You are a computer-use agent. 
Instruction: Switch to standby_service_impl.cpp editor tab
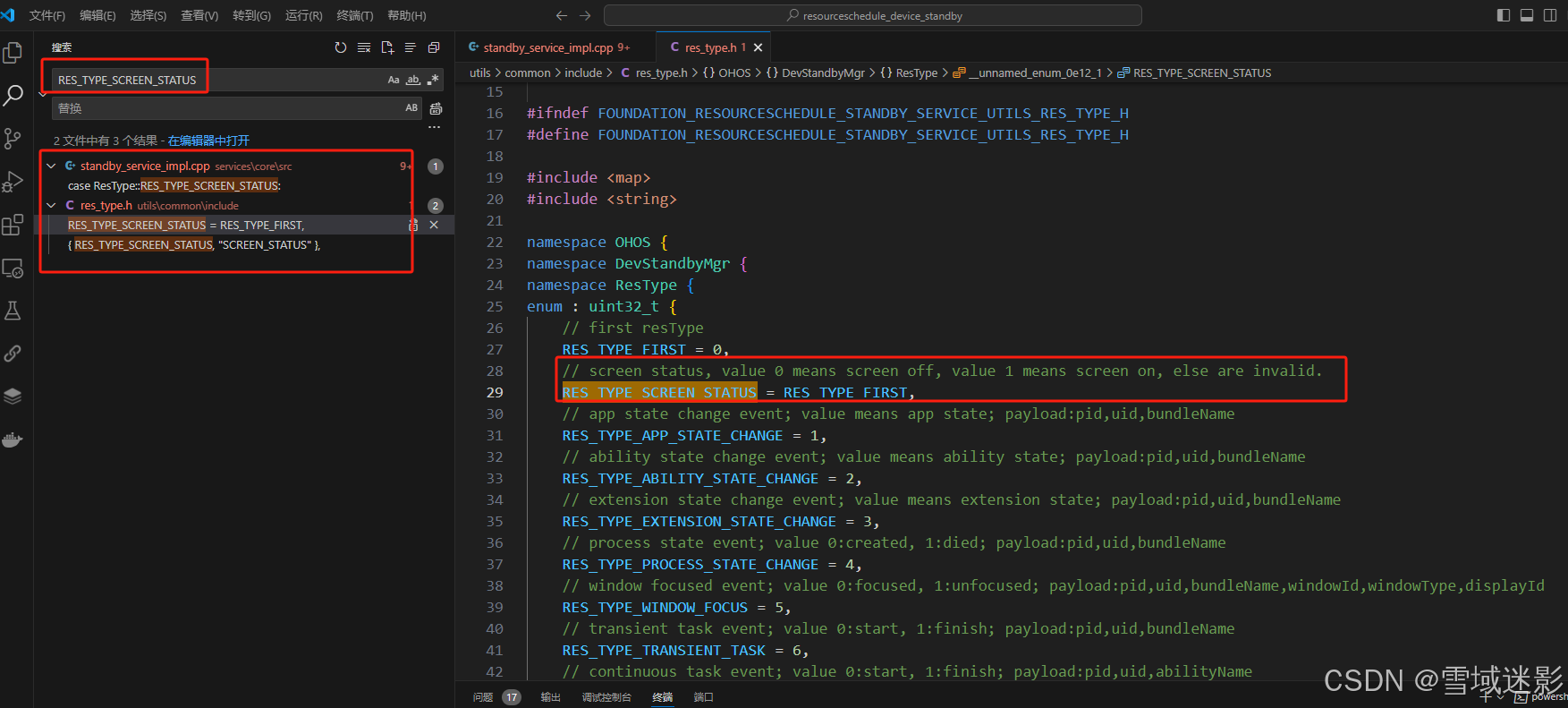point(556,47)
